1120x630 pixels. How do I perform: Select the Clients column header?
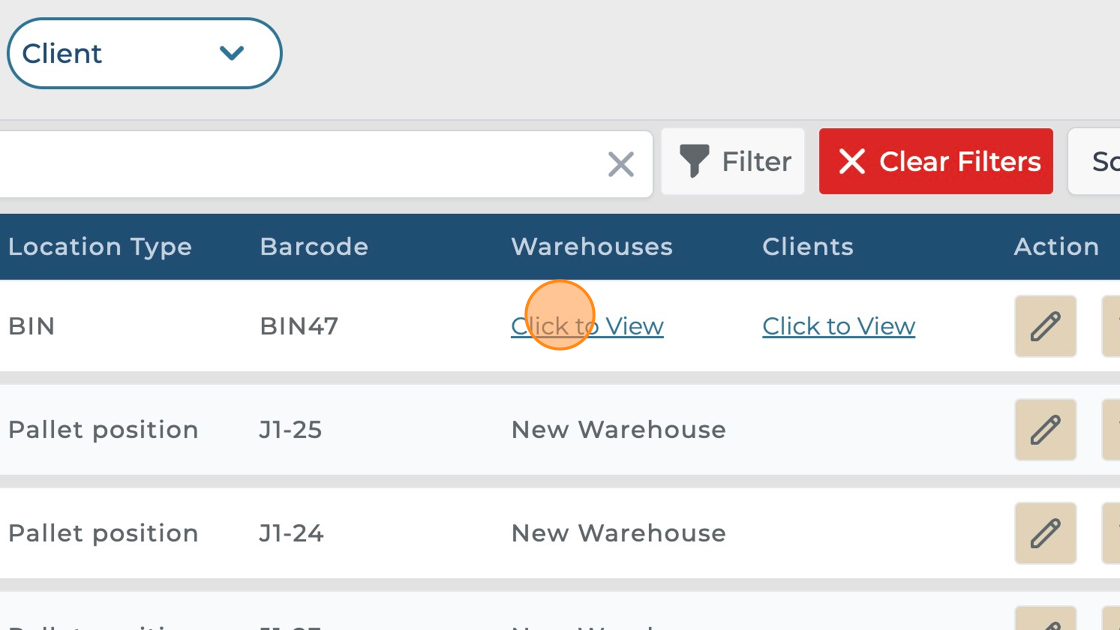coord(808,247)
